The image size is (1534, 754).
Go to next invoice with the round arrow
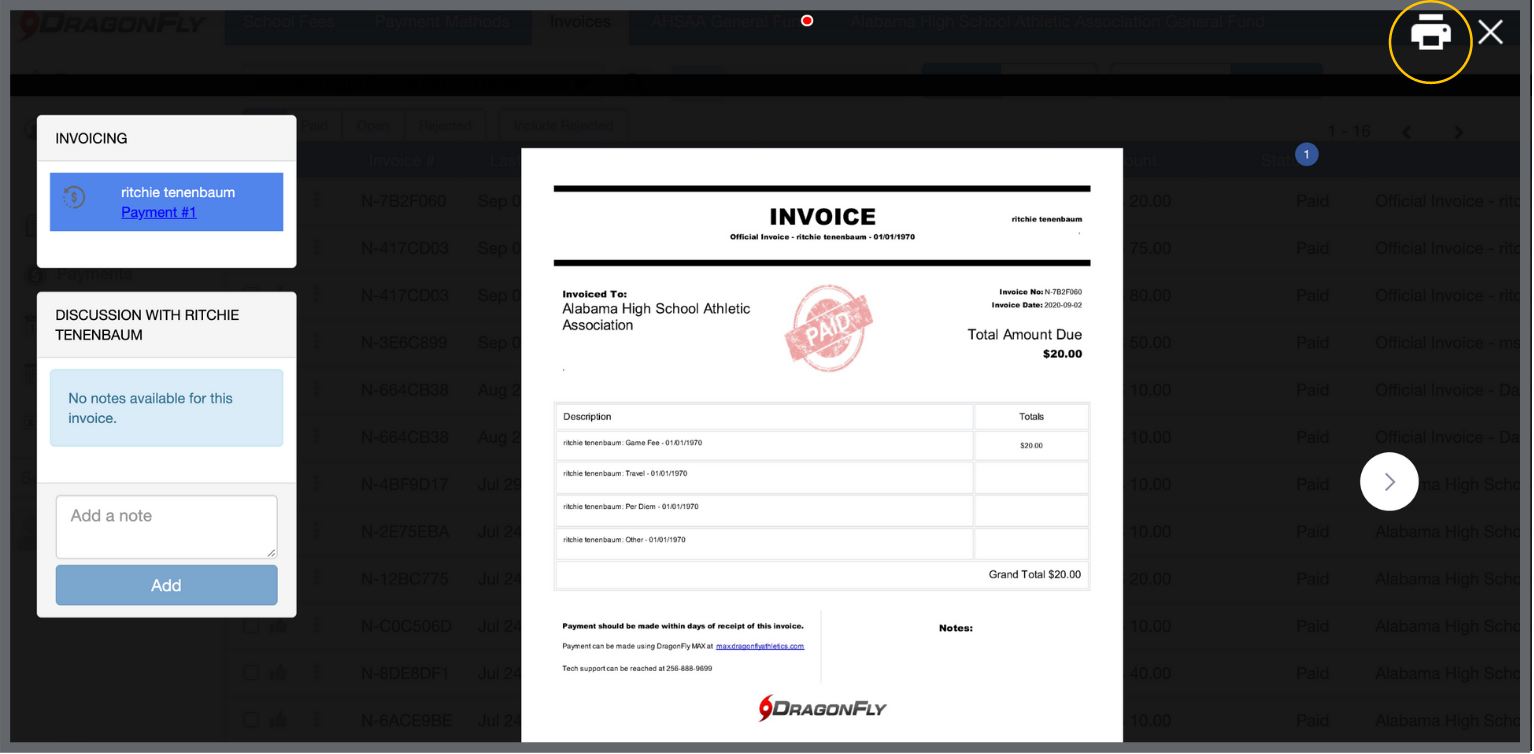1389,482
